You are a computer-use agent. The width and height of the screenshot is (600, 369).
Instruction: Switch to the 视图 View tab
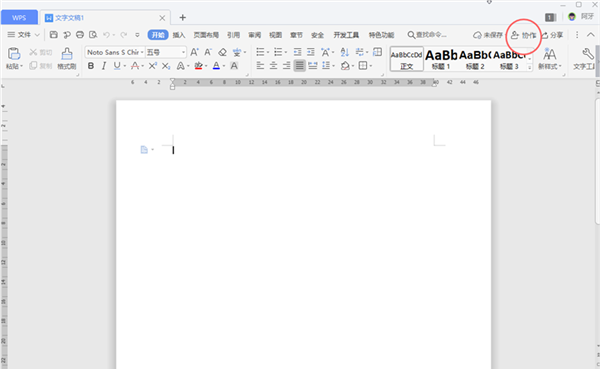(276, 35)
